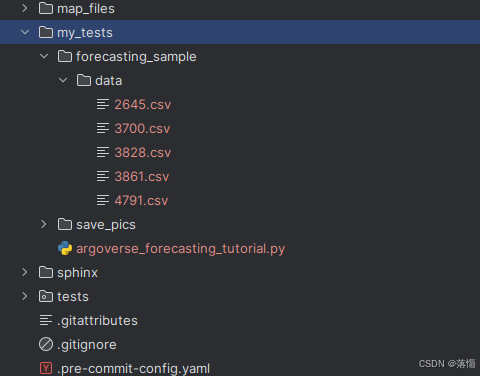Click the Python icon of argoverse_forecasting_tutorial.py

(x=65, y=248)
